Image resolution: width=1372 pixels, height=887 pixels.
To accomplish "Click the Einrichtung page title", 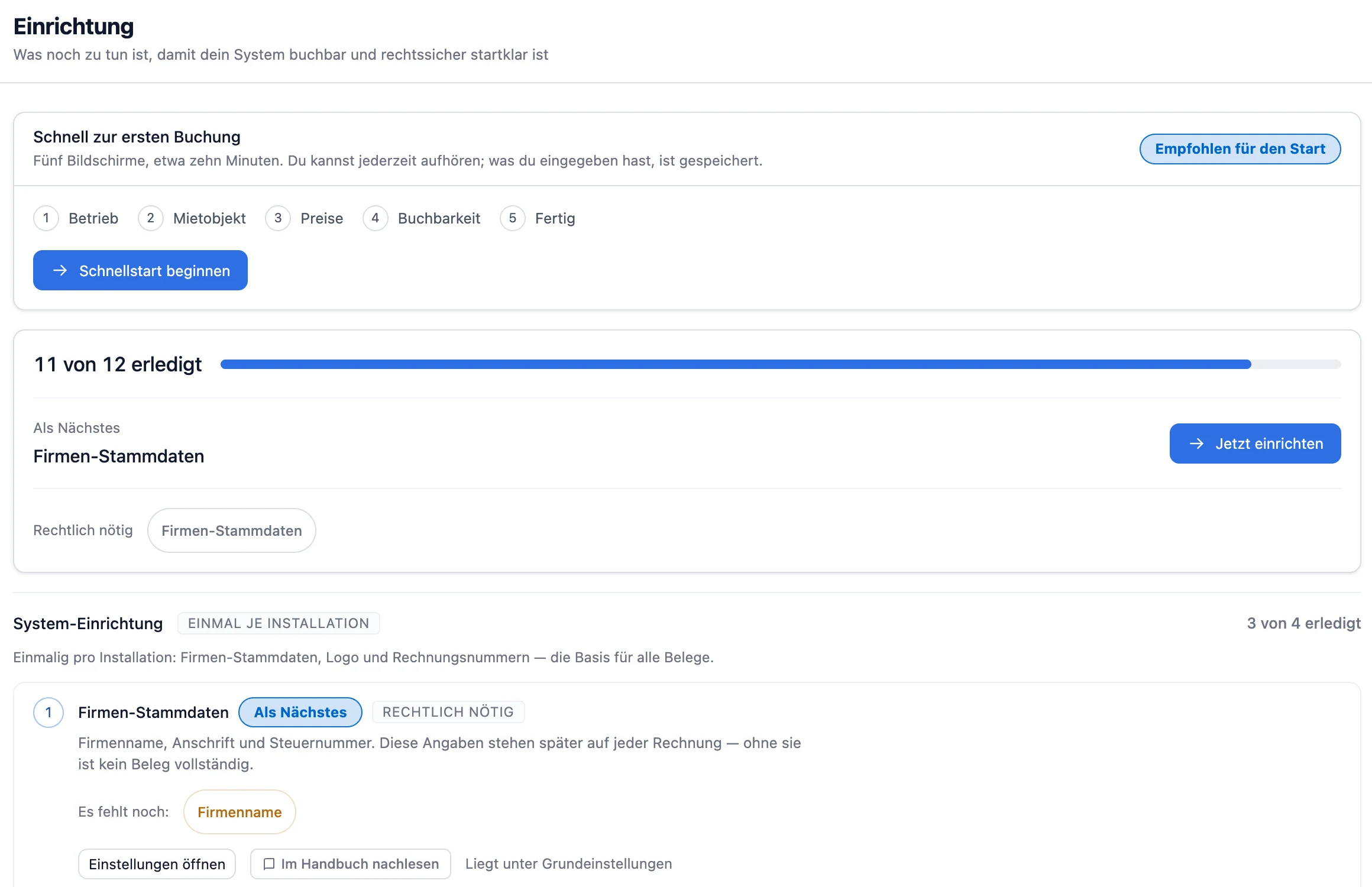I will (x=74, y=27).
